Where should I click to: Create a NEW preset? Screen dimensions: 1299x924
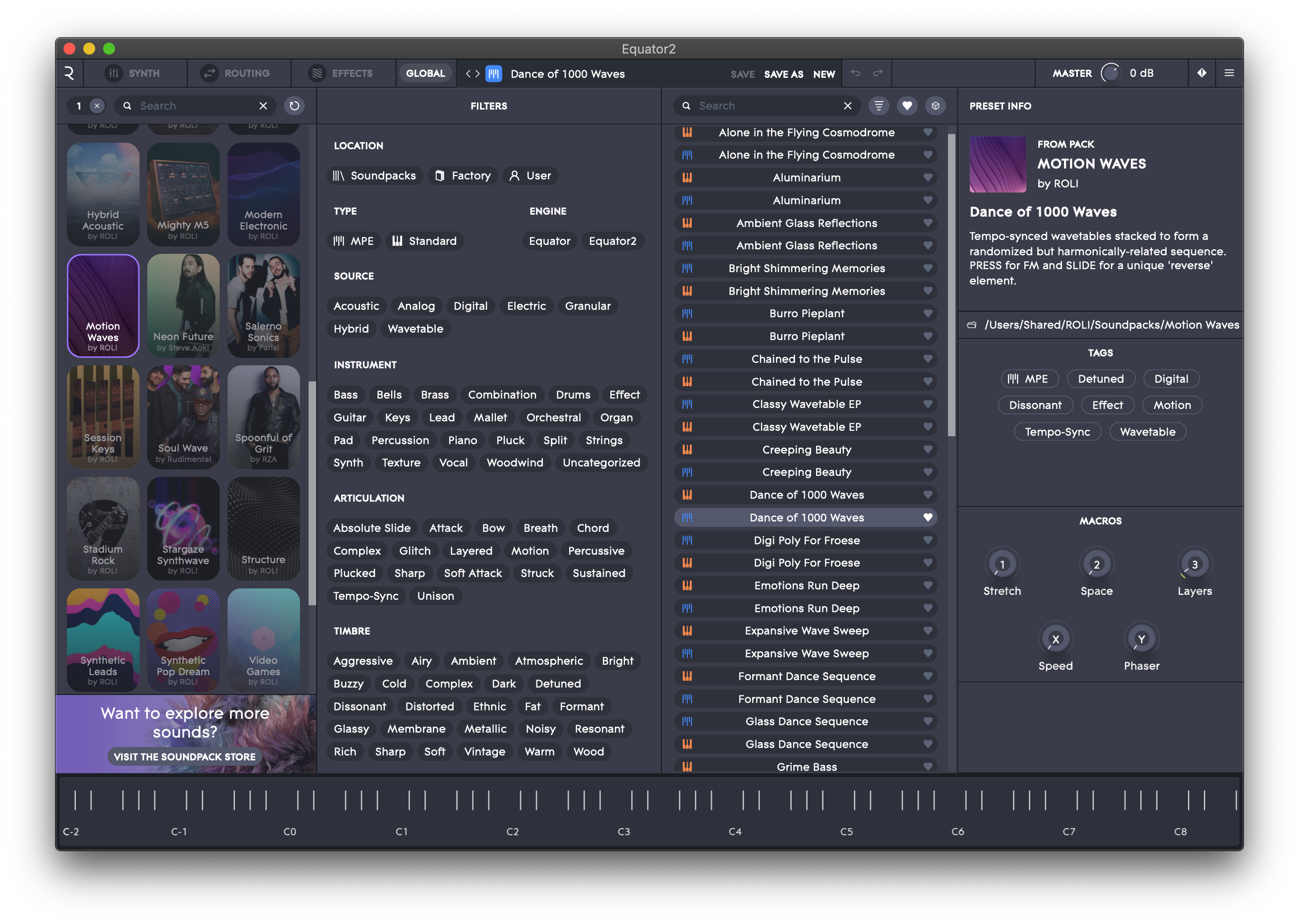pos(824,74)
